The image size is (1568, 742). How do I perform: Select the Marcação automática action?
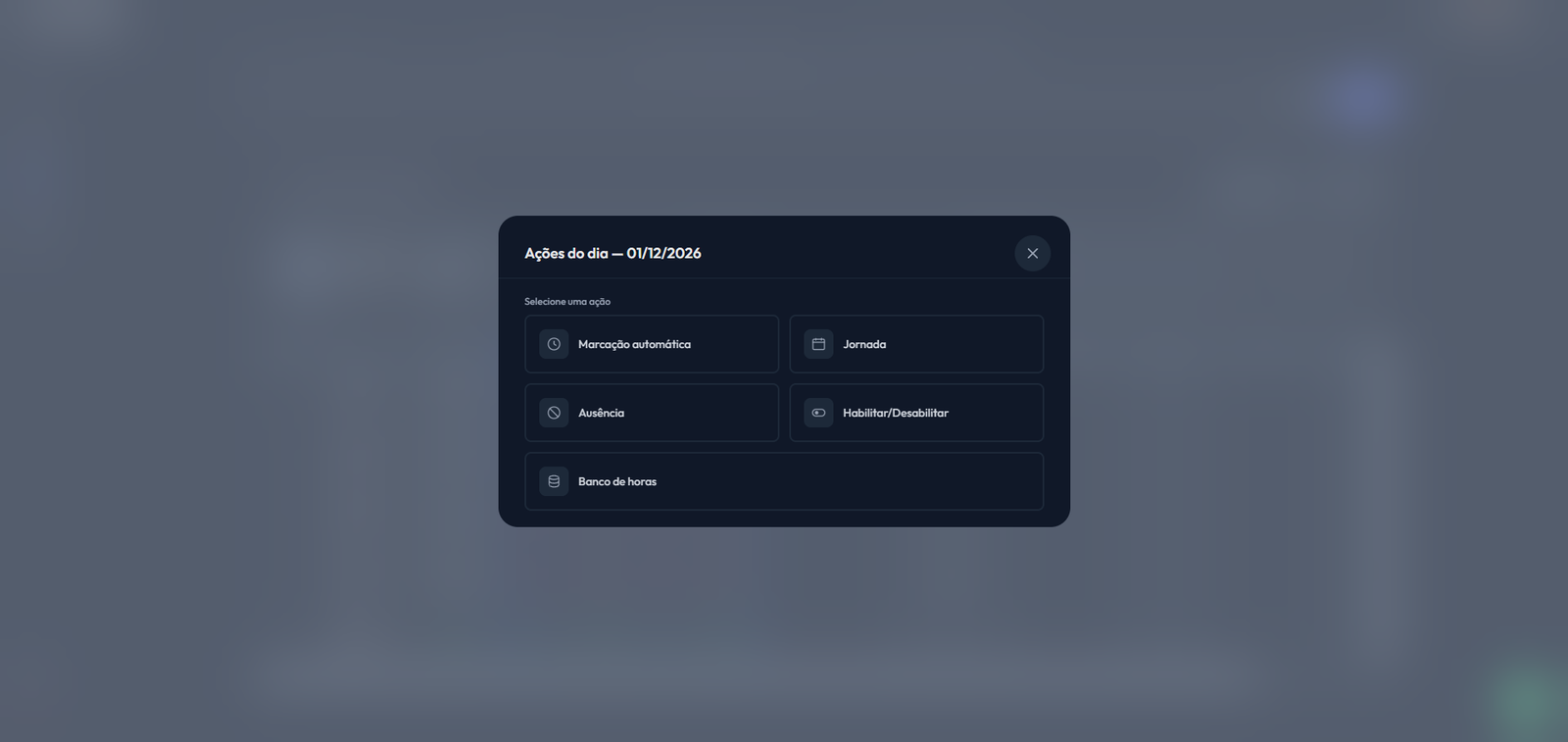[x=652, y=344]
